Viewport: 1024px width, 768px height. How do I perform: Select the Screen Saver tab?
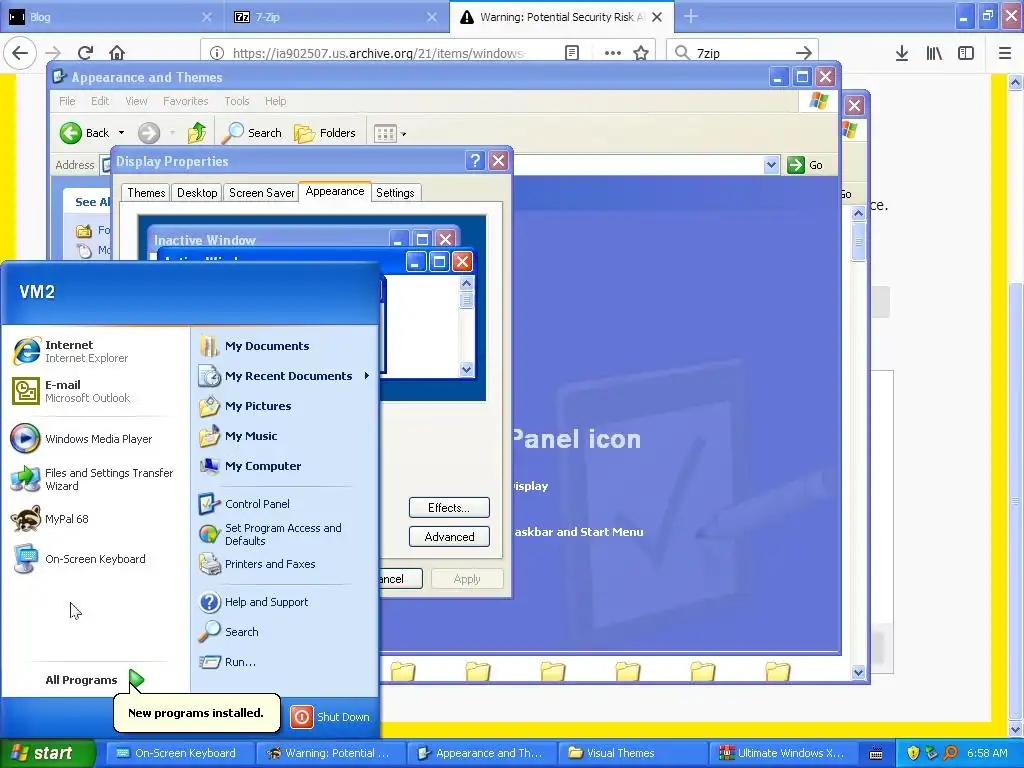pyautogui.click(x=261, y=193)
